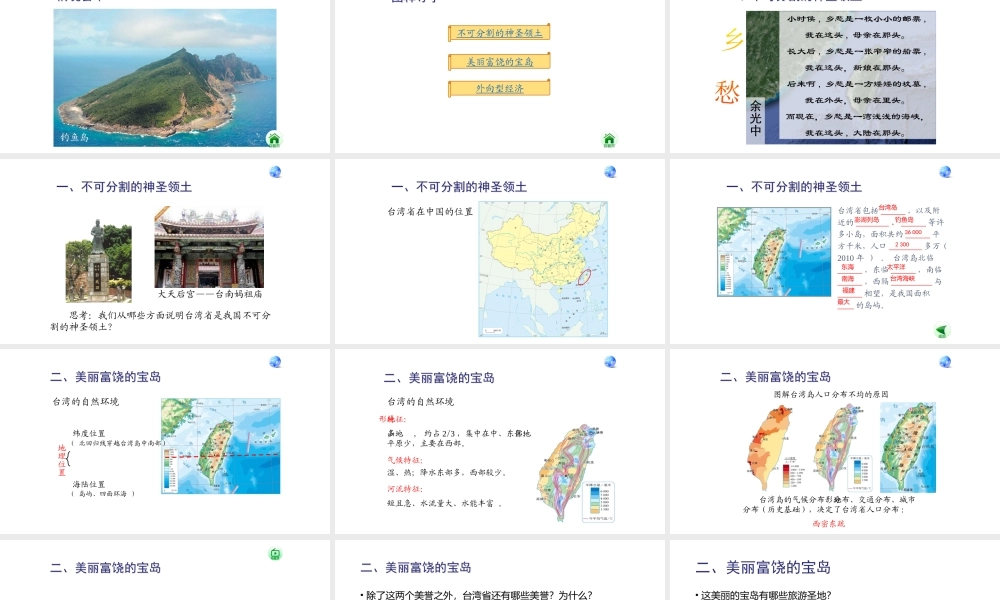
Task: Click the red 河流特征 heading
Action: click(404, 489)
